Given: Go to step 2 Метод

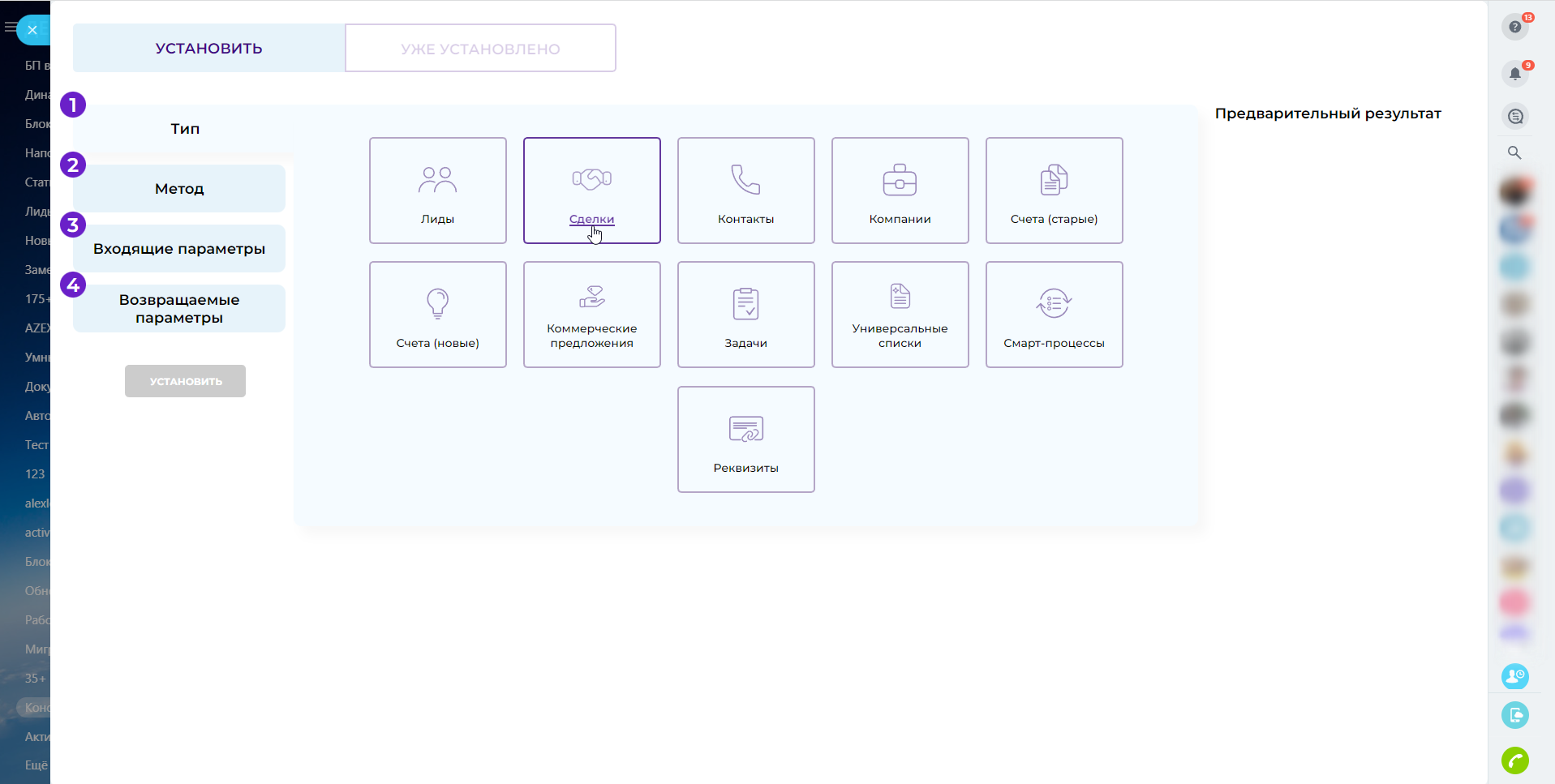Looking at the screenshot, I should [x=179, y=189].
